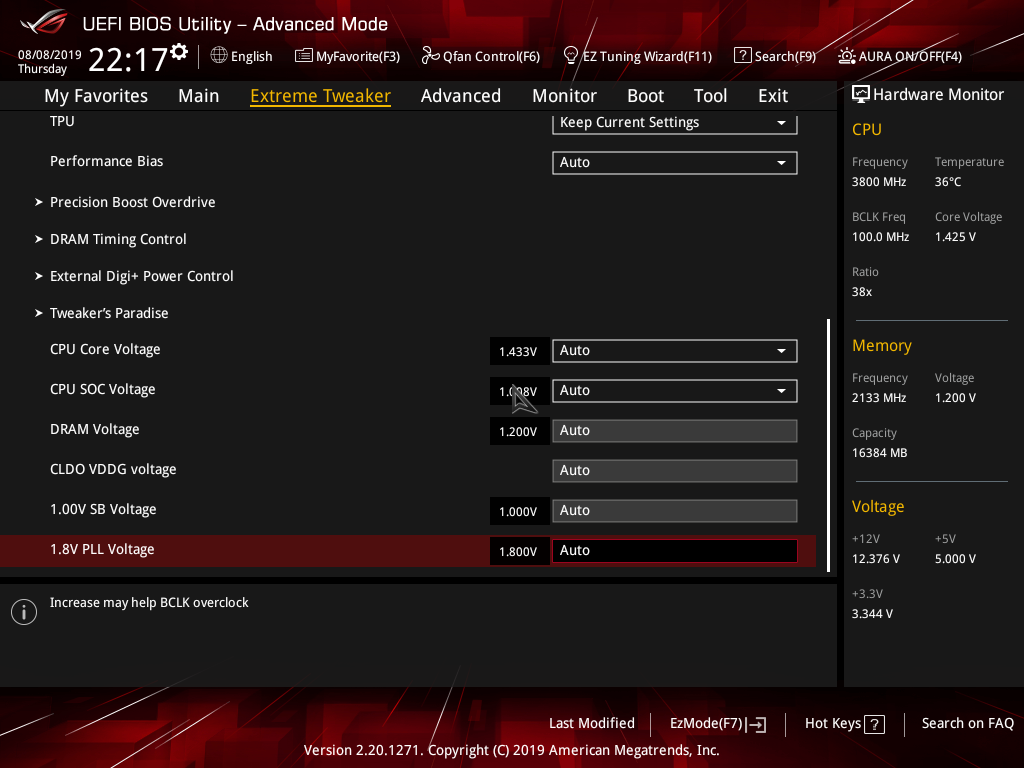Expand Tweaker's Paradise

point(112,313)
